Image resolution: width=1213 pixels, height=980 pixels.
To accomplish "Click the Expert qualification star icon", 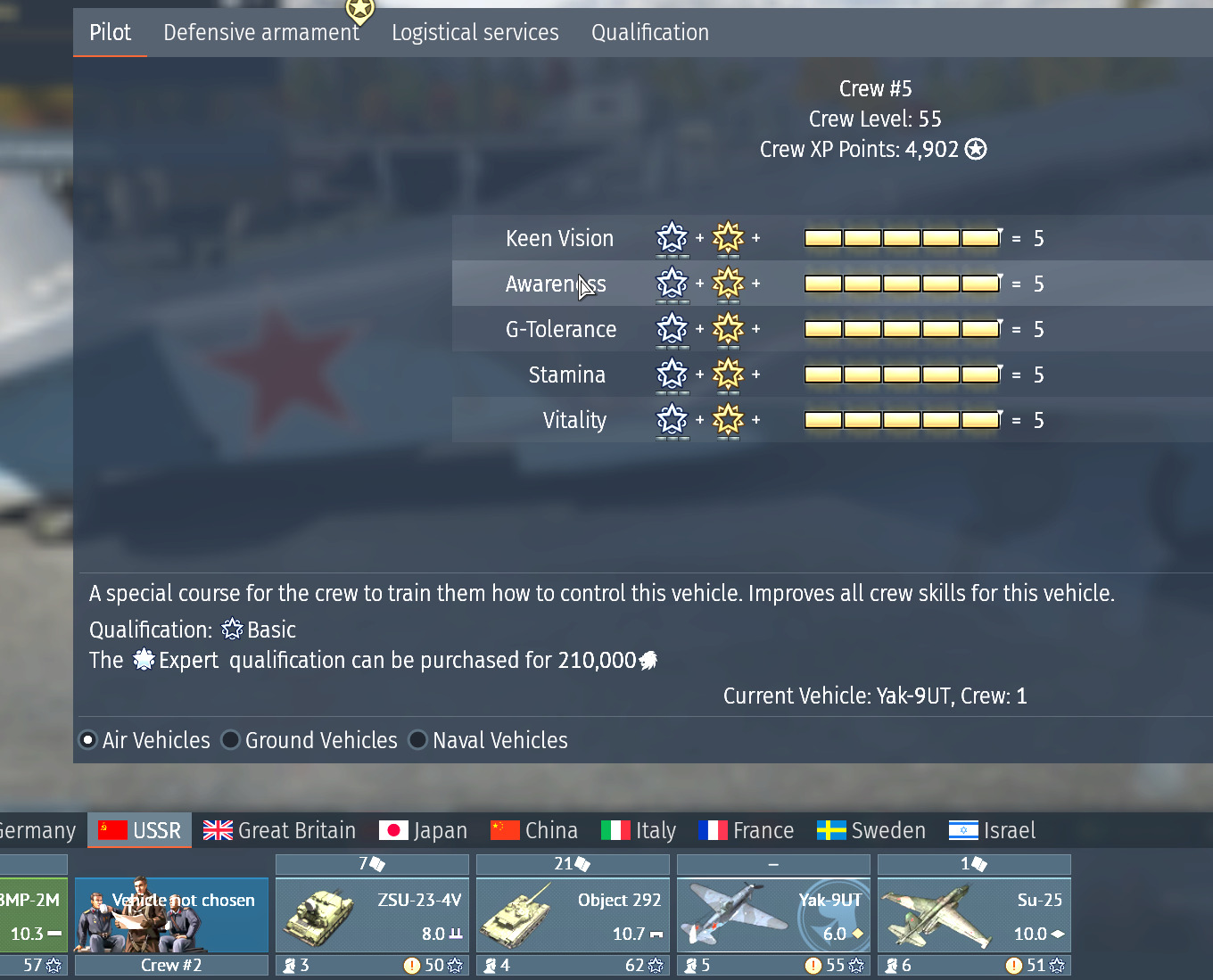I will coord(144,660).
